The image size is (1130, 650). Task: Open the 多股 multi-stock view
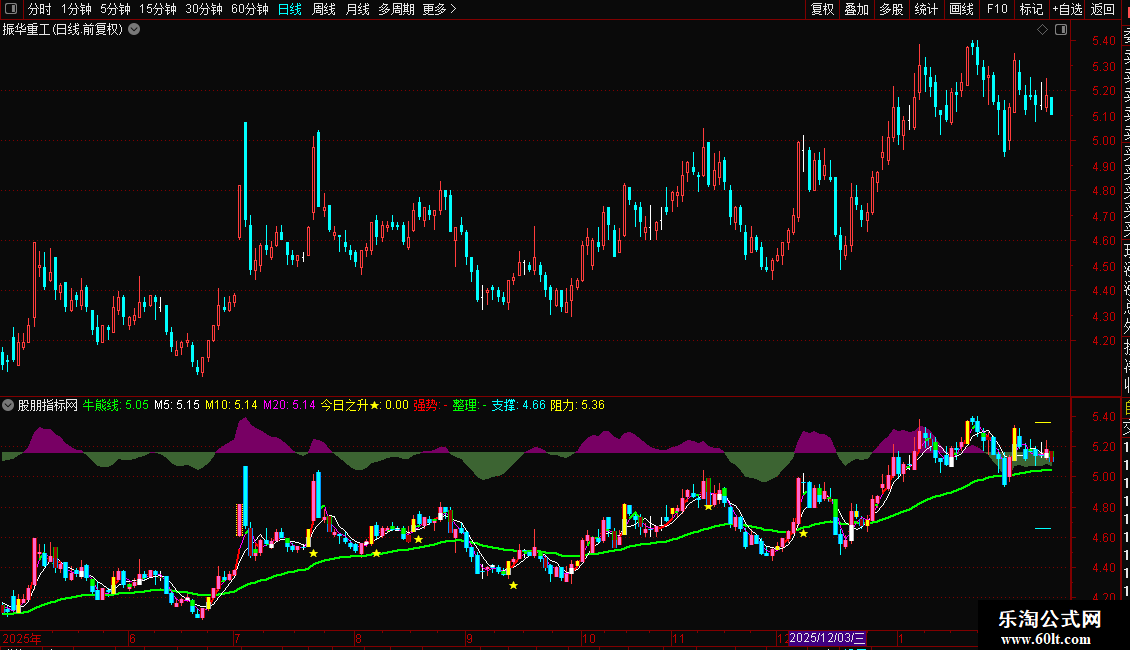[891, 9]
